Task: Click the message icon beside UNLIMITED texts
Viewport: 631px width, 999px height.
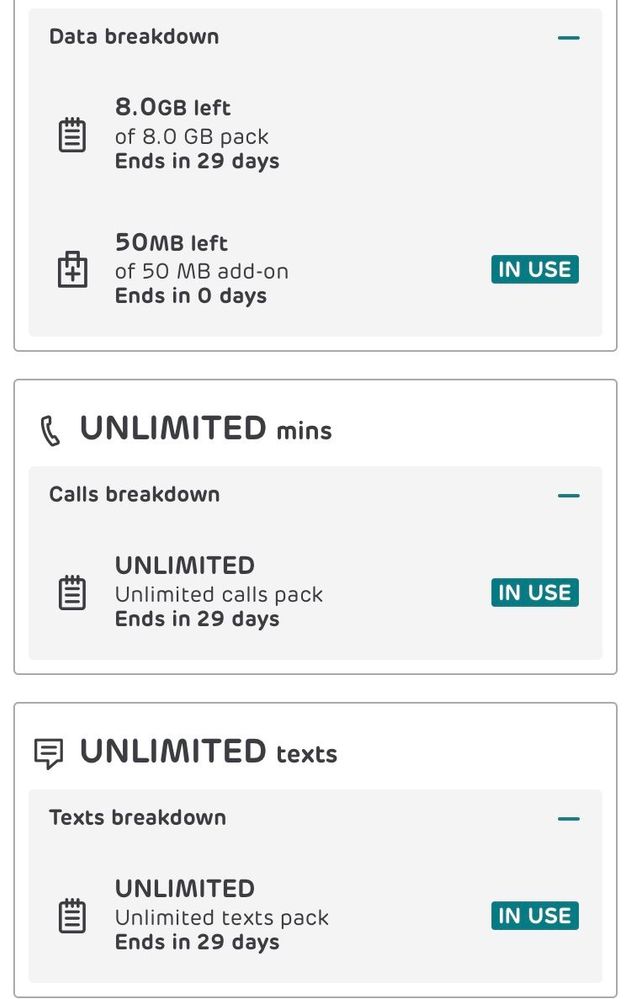Action: pyautogui.click(x=48, y=754)
